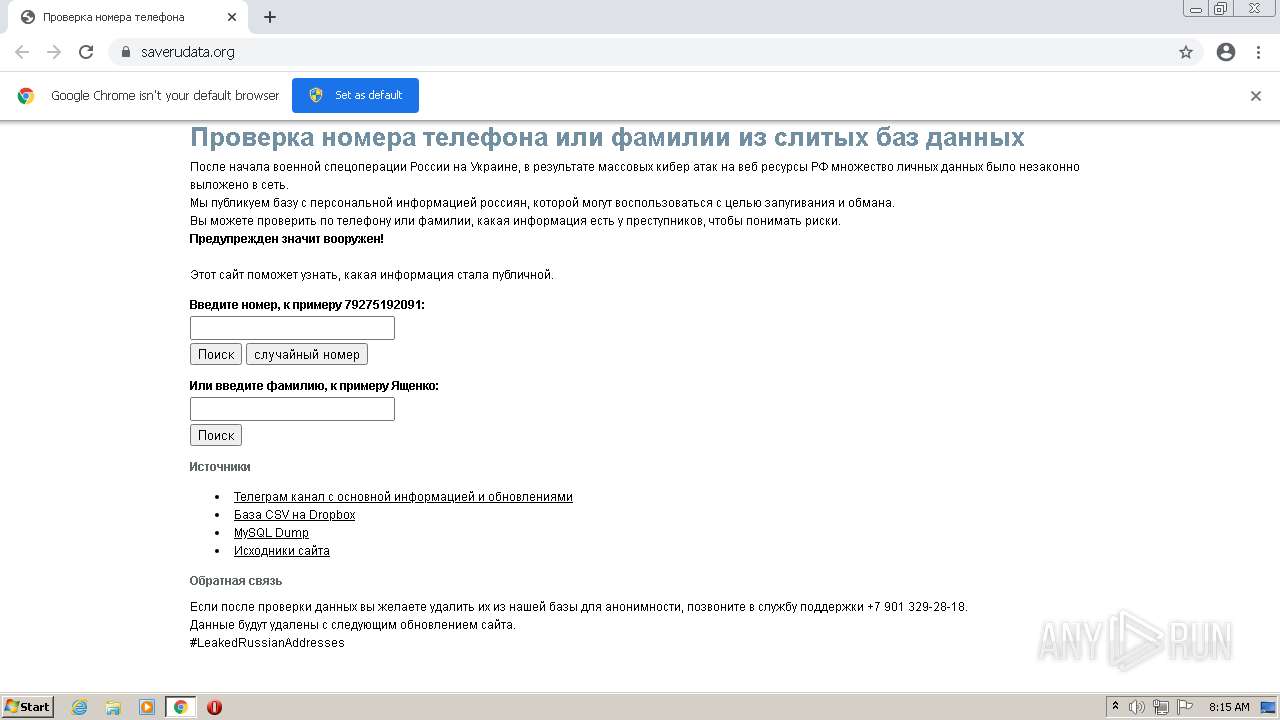The image size is (1280, 720).
Task: Focus the phone number input field
Action: coord(292,328)
